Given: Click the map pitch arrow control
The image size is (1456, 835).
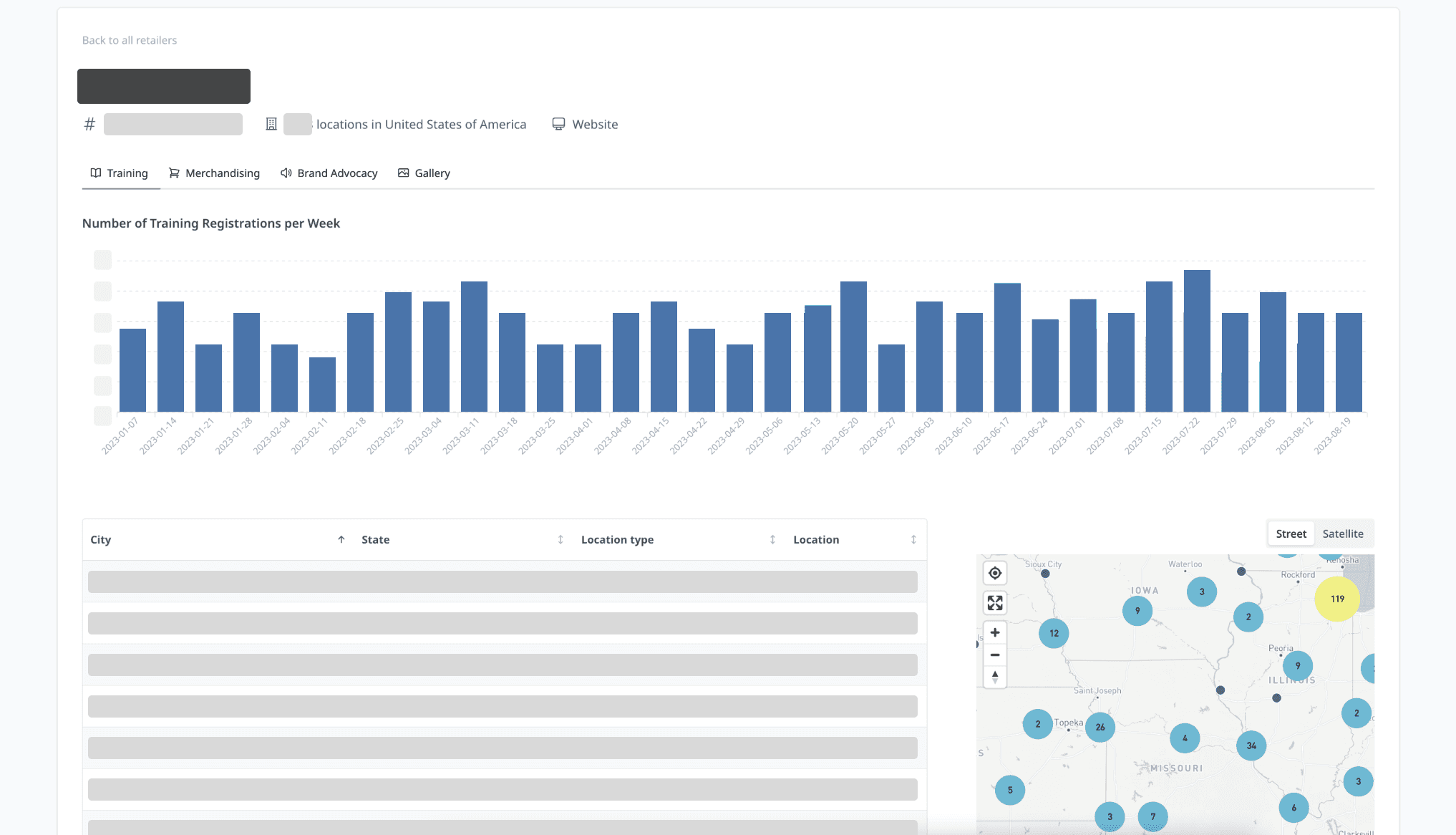Looking at the screenshot, I should click(x=995, y=675).
